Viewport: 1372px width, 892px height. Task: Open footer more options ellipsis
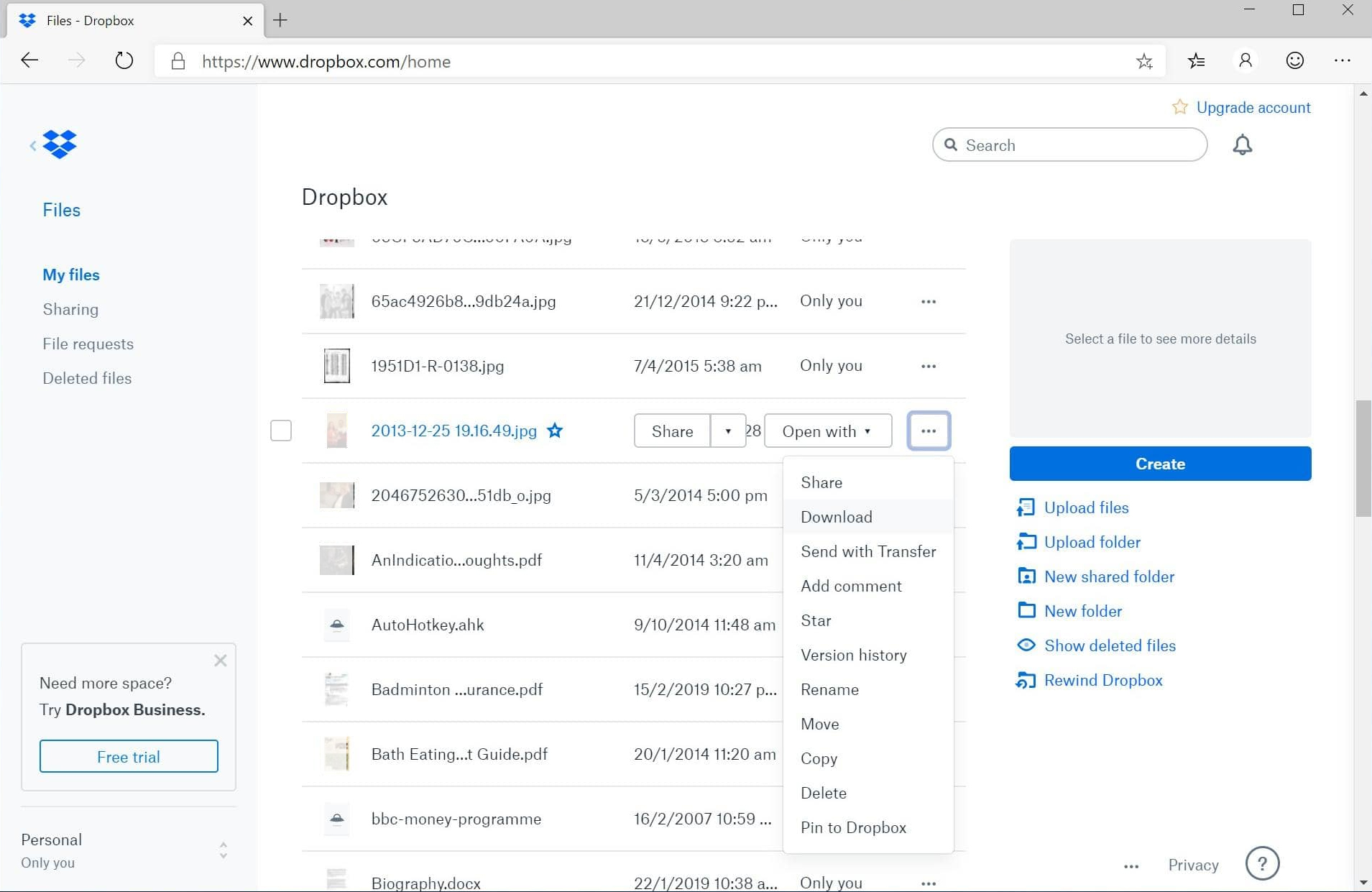click(x=1131, y=866)
